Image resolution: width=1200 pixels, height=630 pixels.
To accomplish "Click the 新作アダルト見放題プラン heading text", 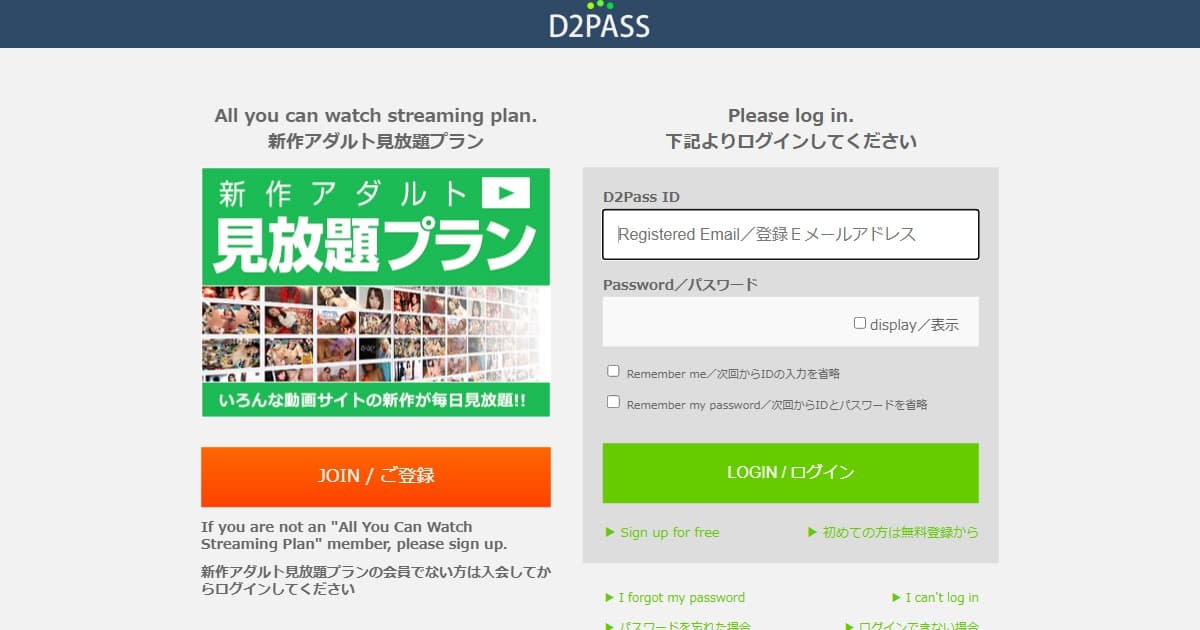I will click(x=376, y=141).
